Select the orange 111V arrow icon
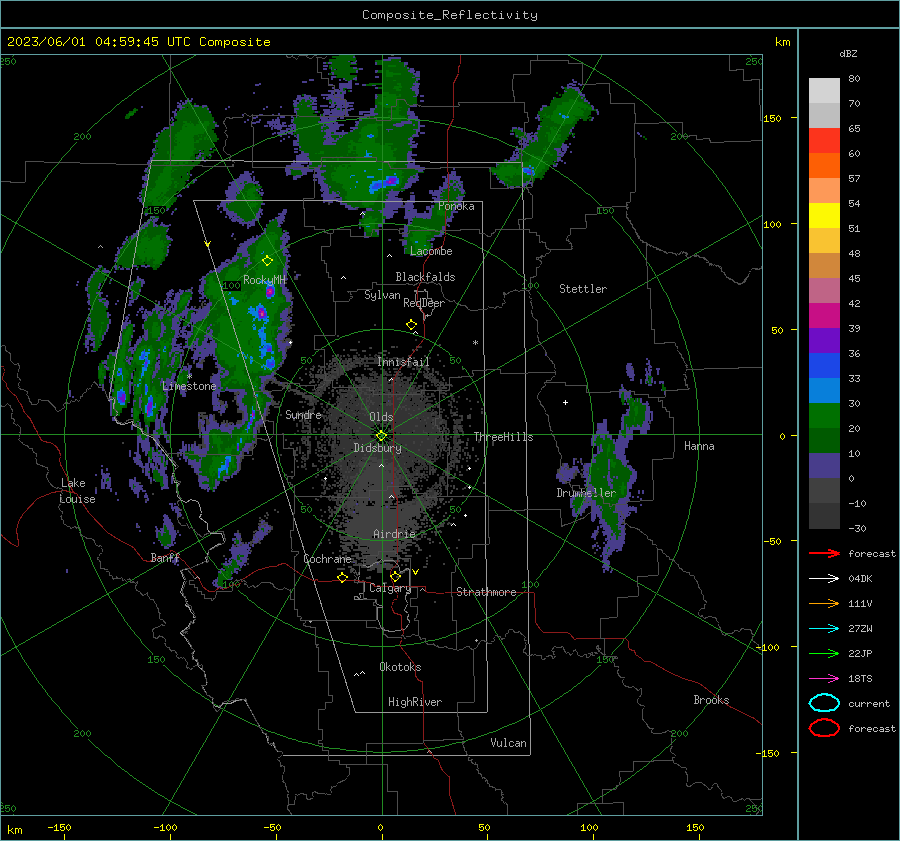The image size is (900, 841). [x=824, y=603]
